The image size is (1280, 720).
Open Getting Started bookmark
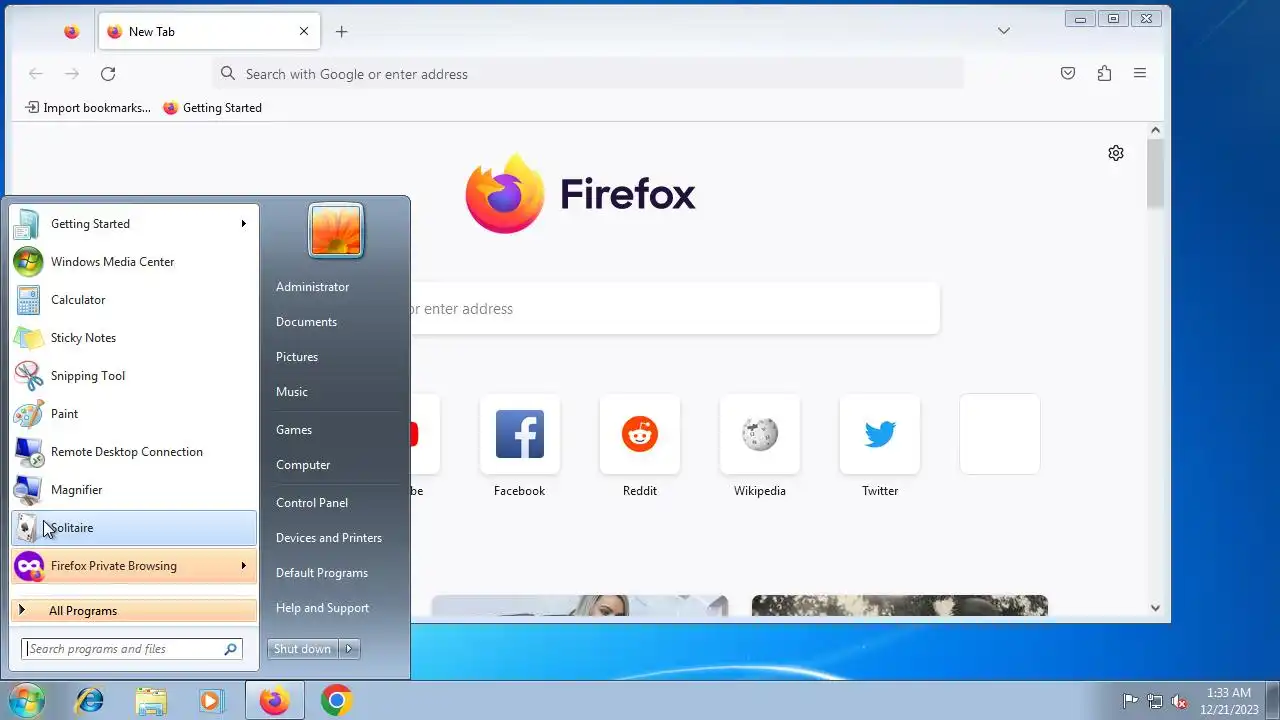pos(212,108)
